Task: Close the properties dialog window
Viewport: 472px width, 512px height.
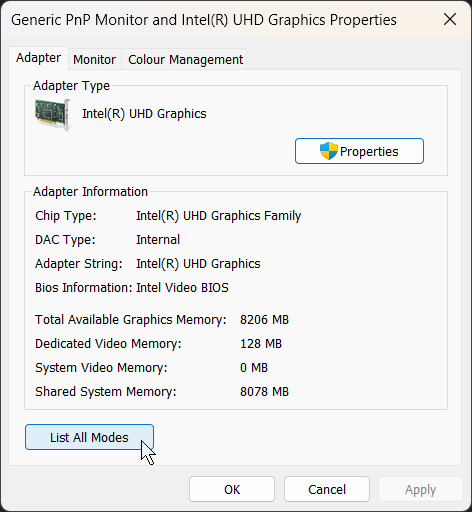Action: tap(450, 19)
